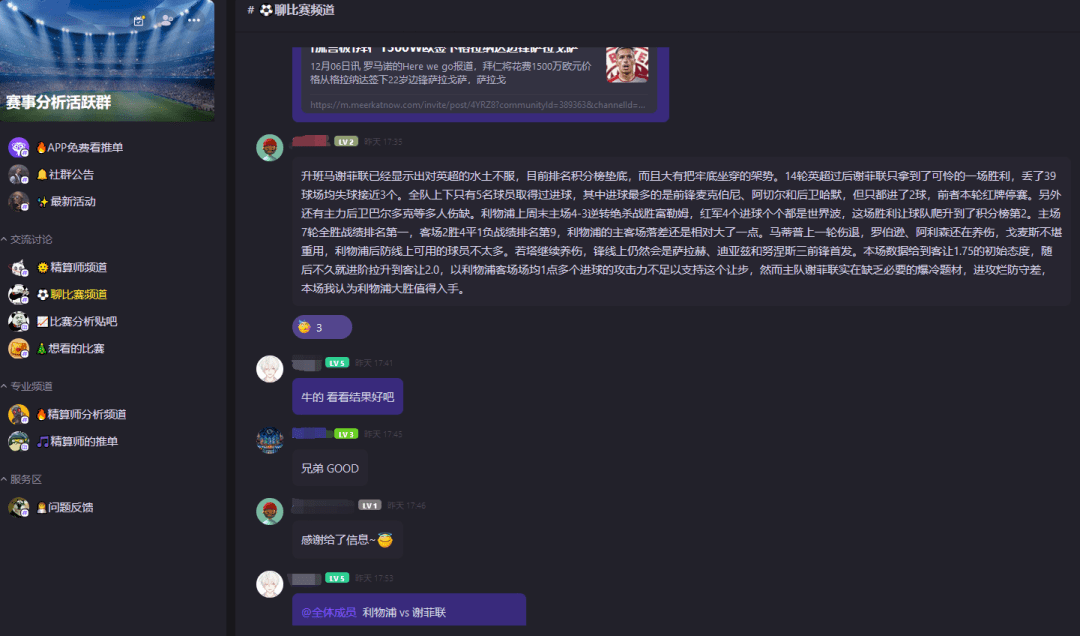The image size is (1080, 636).
Task: Collapse the 交流讨论 category
Action: [27, 239]
